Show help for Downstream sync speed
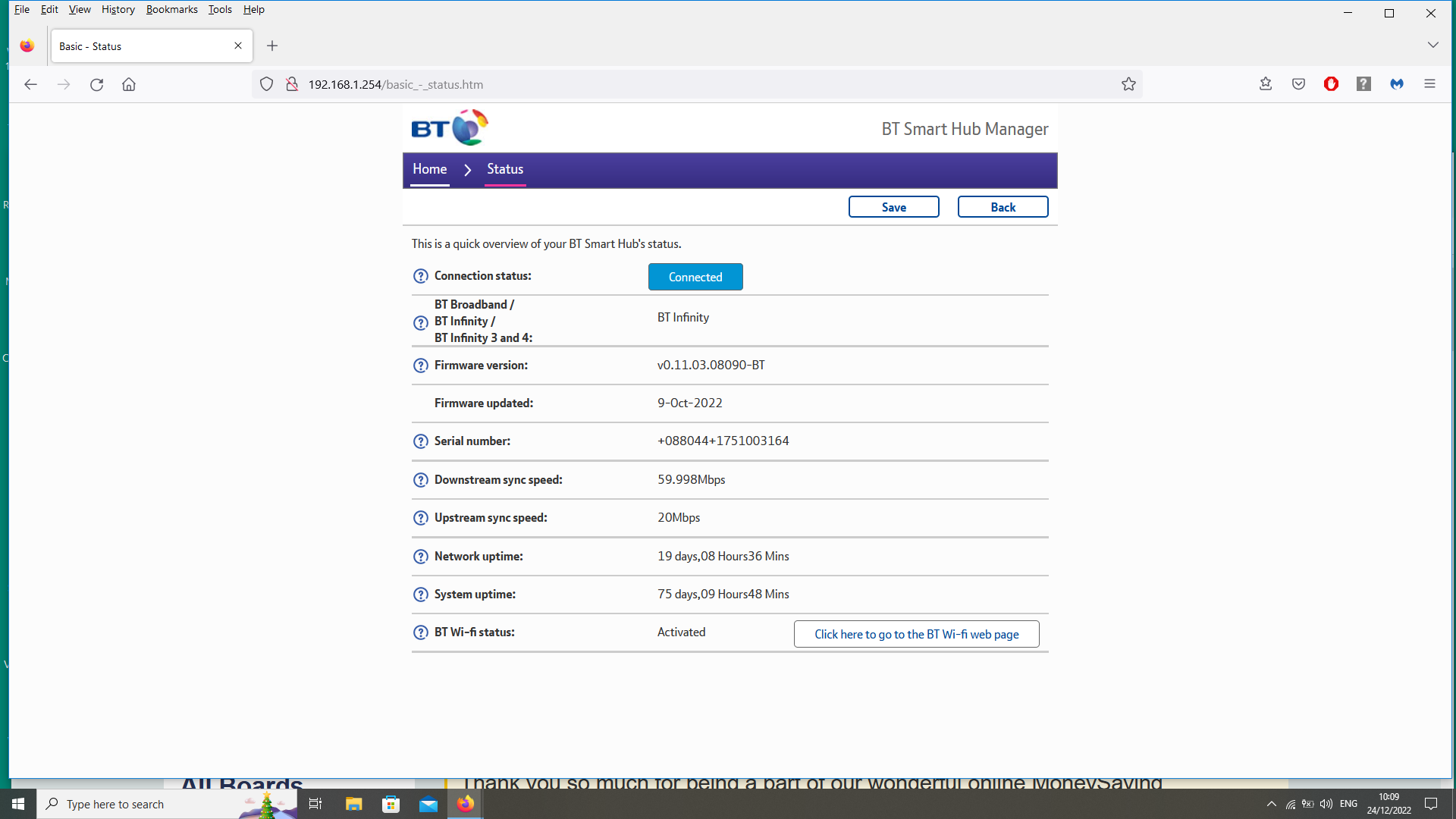This screenshot has width=1456, height=819. [421, 480]
